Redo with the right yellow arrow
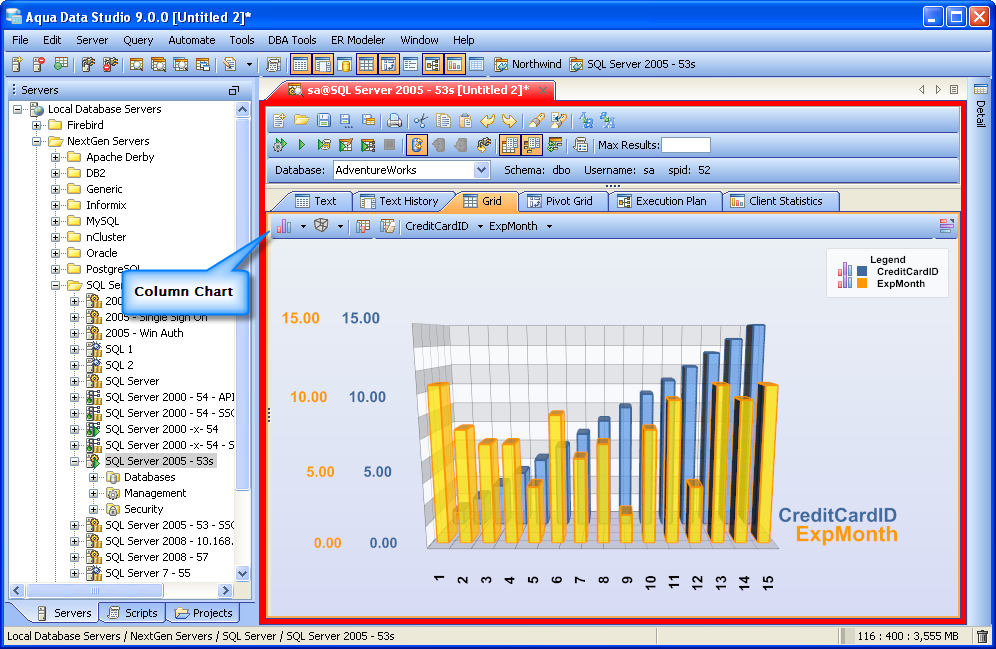The height and width of the screenshot is (649, 996). (x=509, y=120)
